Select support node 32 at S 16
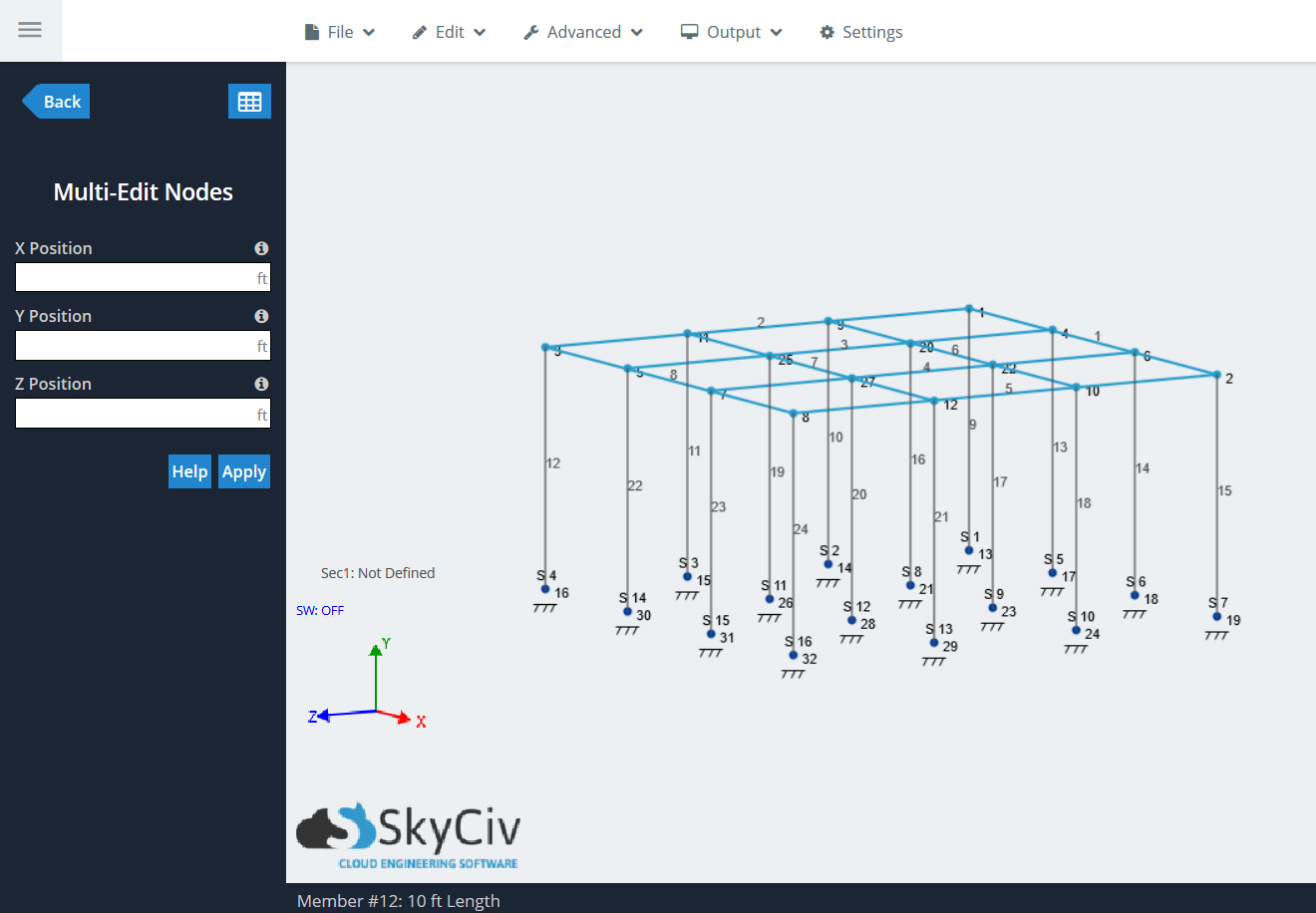 [794, 655]
